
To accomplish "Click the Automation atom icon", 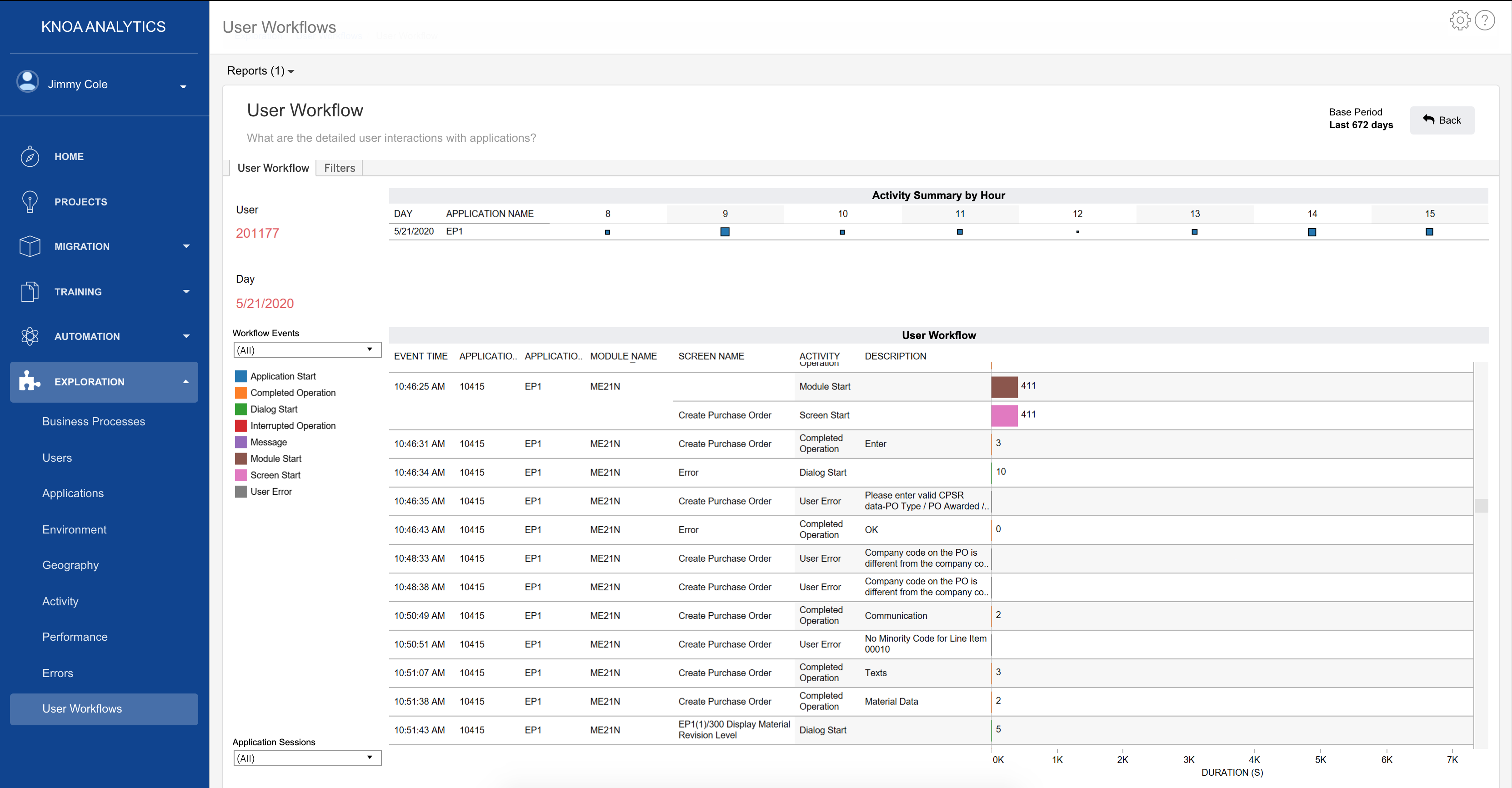I will point(30,336).
